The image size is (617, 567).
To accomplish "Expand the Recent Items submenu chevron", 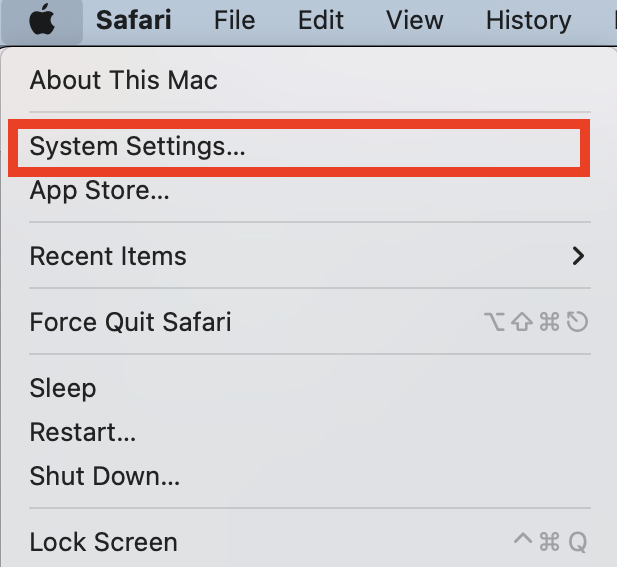I will click(578, 256).
